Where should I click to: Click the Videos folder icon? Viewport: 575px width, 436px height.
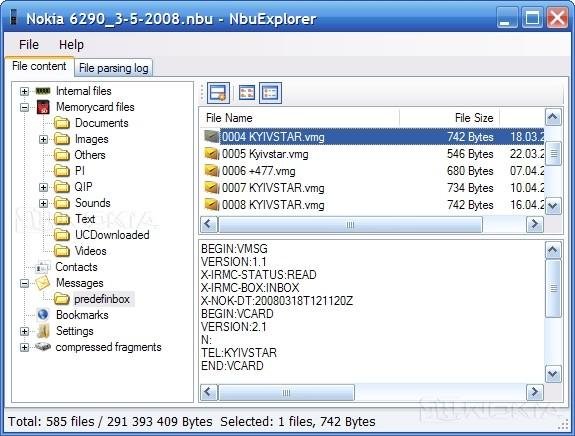tap(62, 251)
